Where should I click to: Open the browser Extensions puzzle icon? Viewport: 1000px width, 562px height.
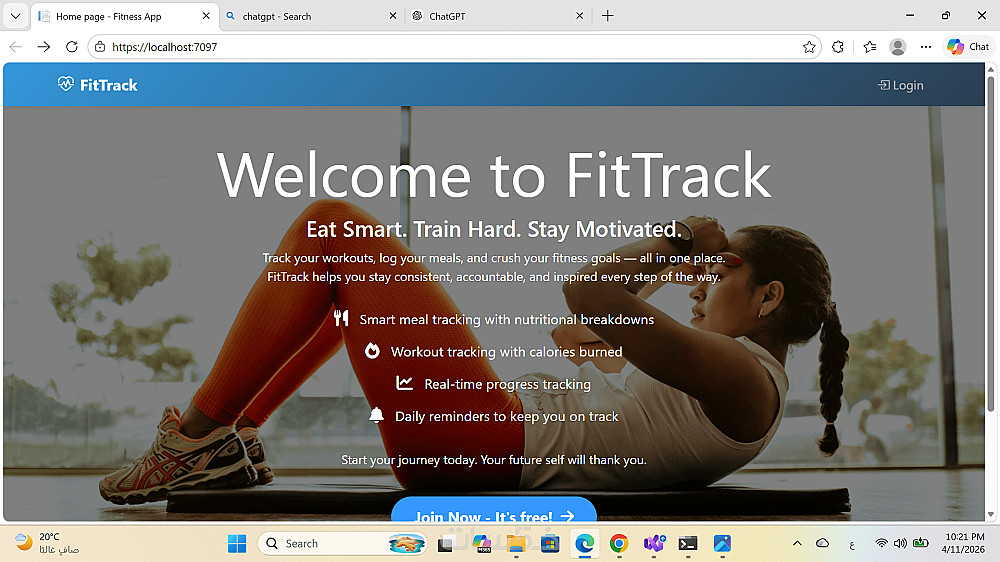click(x=838, y=47)
